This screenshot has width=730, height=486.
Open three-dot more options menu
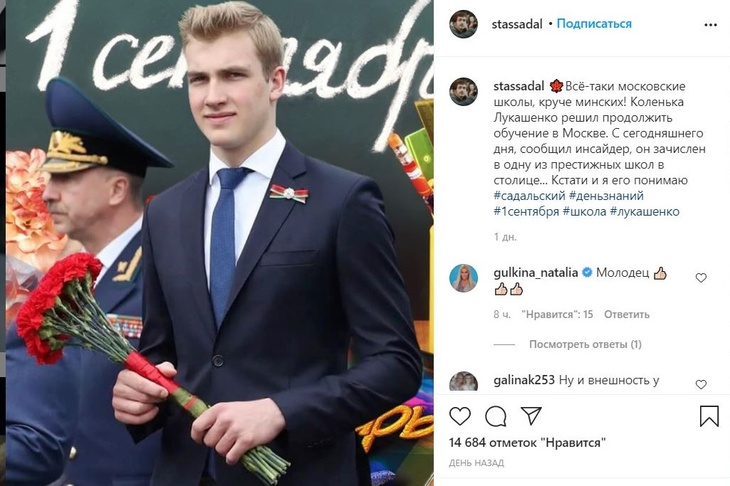(x=710, y=25)
